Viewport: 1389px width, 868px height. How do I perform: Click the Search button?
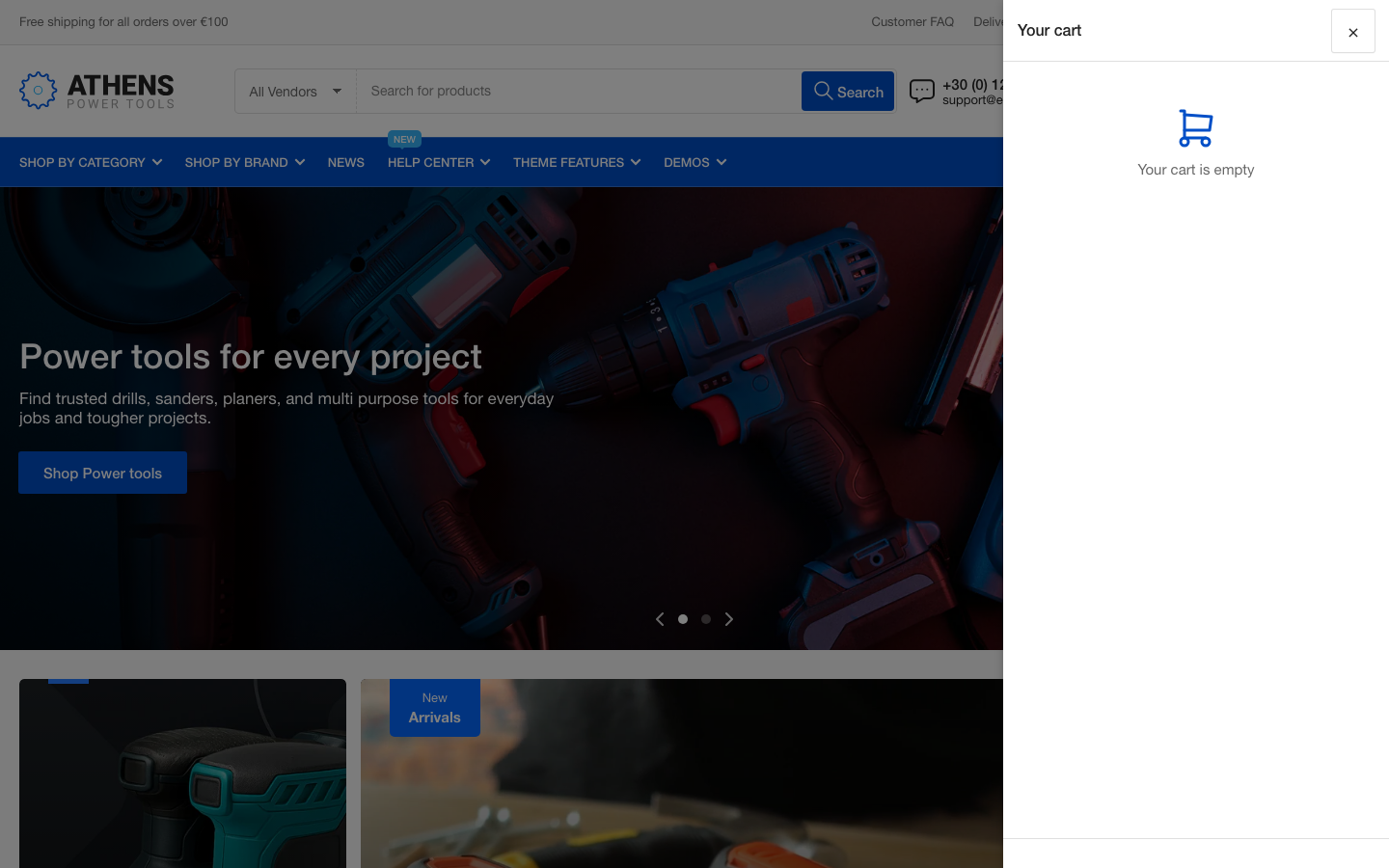848,92
